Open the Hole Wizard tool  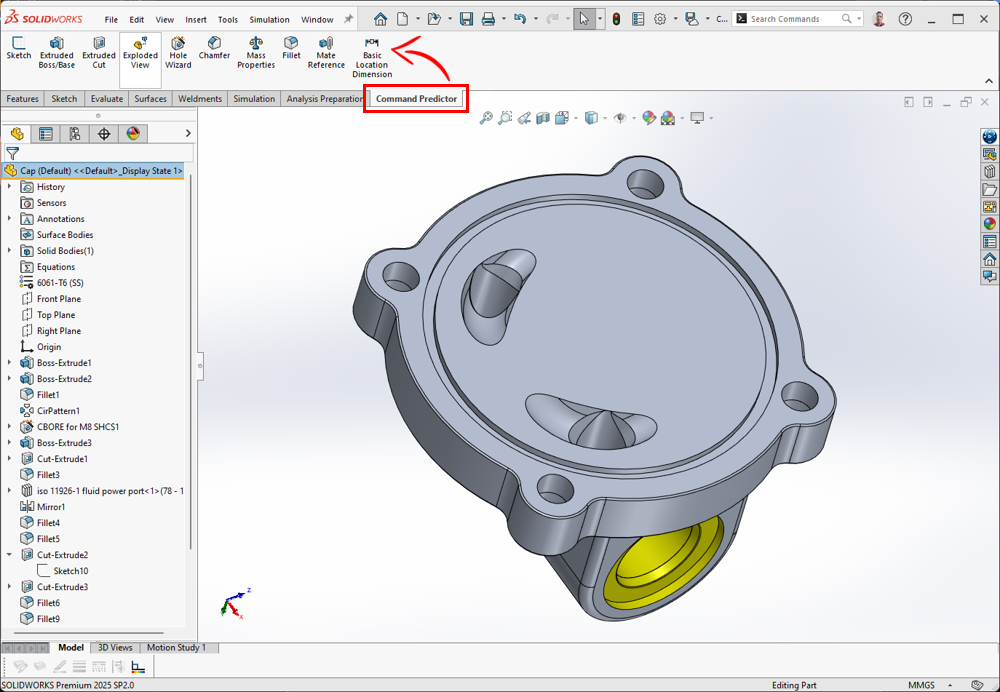tap(178, 52)
